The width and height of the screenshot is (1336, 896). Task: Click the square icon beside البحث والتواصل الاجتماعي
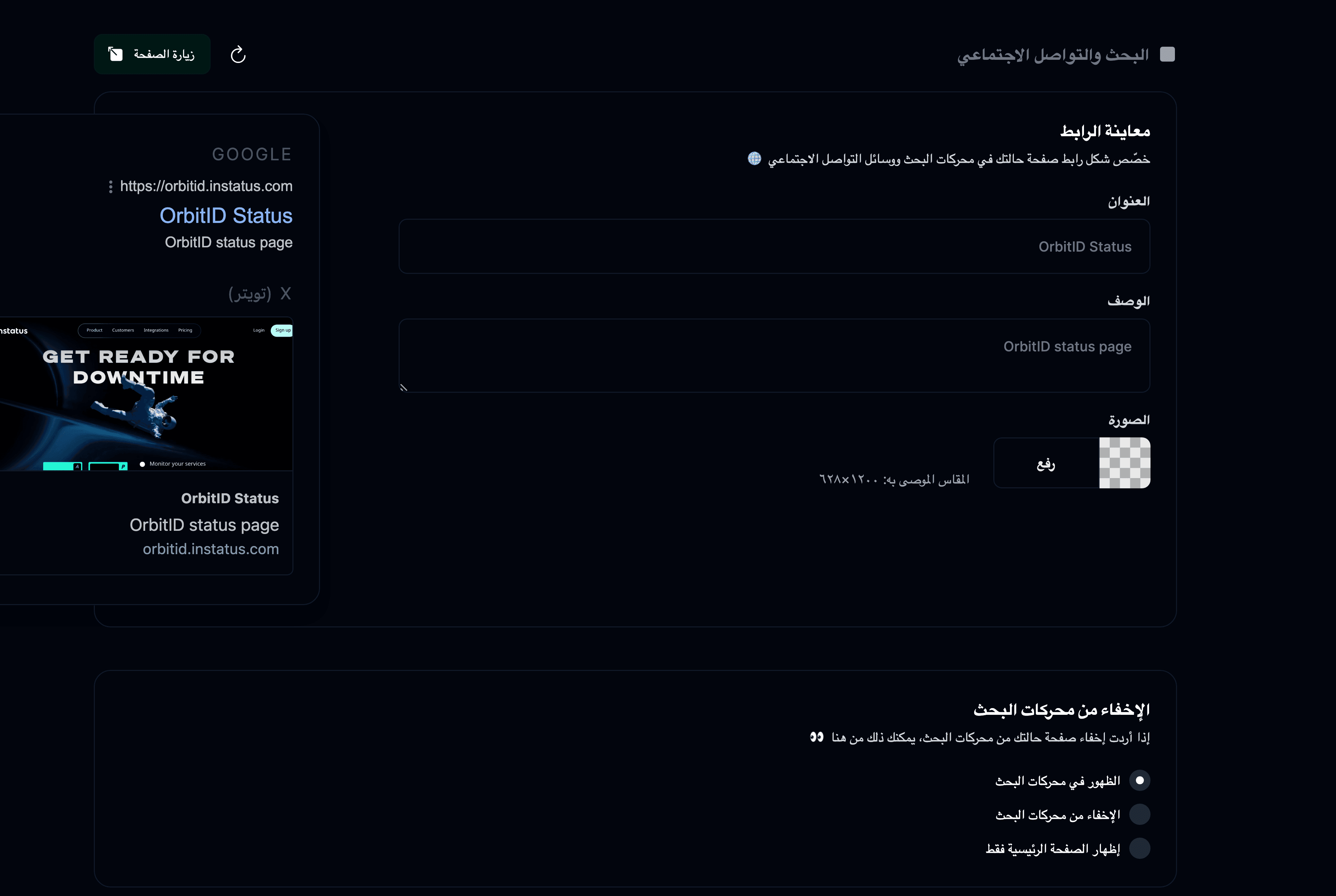(x=1167, y=54)
